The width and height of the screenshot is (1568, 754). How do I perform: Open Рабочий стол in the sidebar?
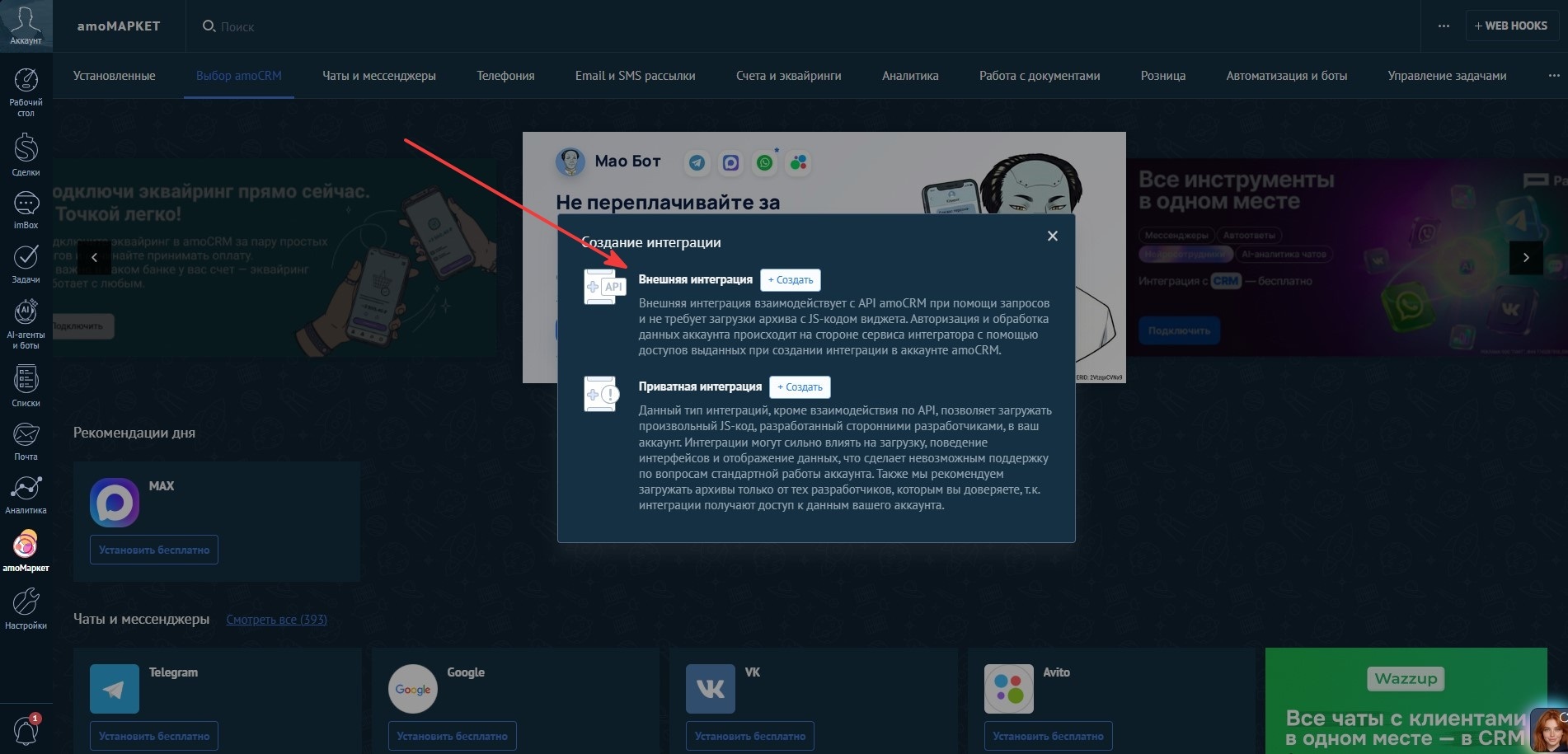click(26, 92)
